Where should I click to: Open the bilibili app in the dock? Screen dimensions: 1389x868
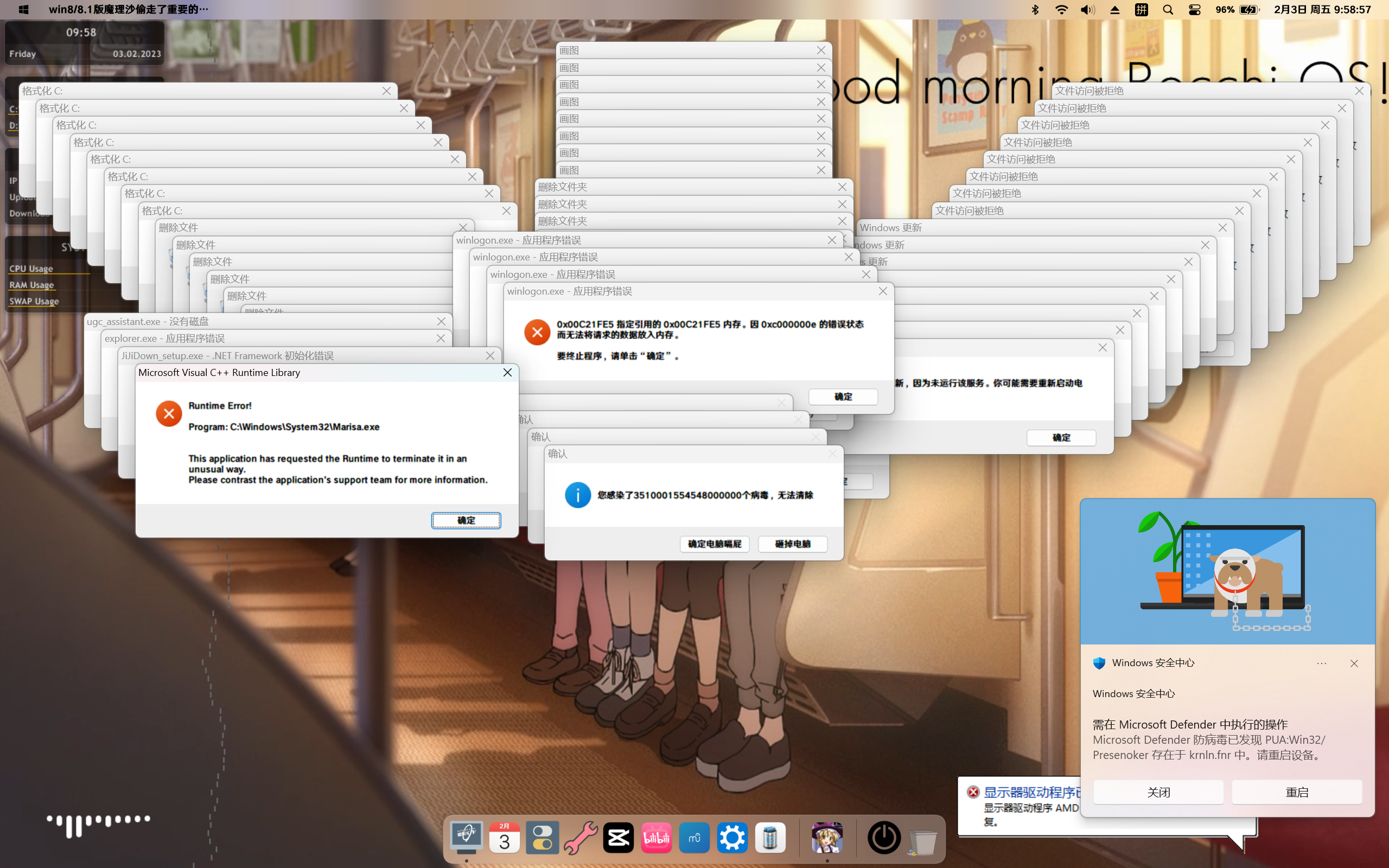coord(656,838)
